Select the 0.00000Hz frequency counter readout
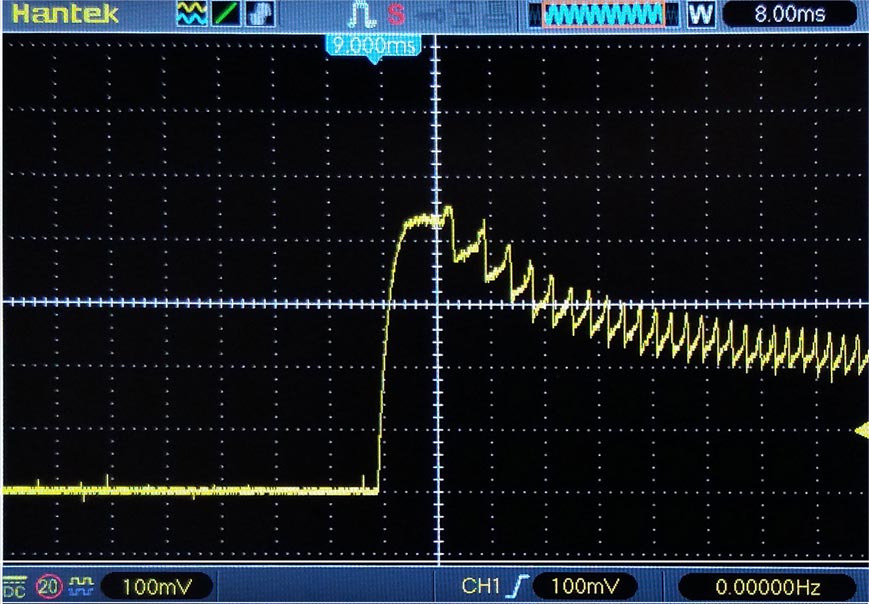The height and width of the screenshot is (604, 869). pos(768,586)
